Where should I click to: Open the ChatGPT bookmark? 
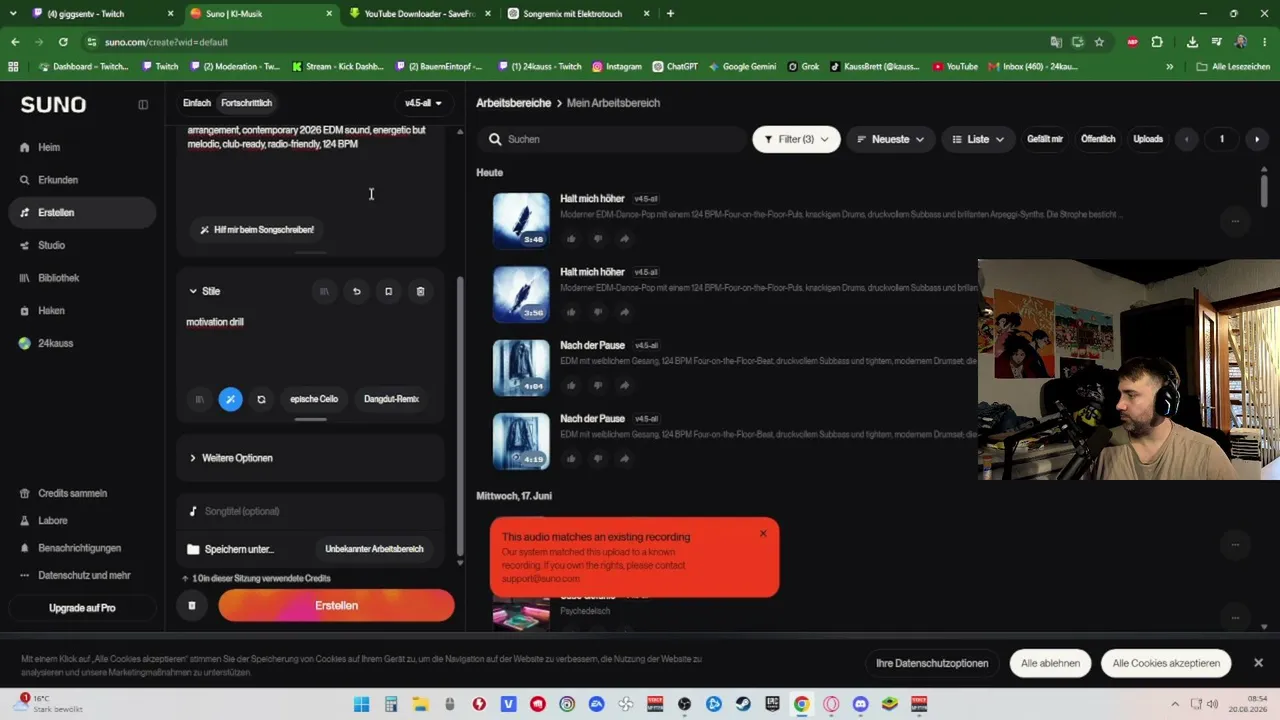point(675,66)
